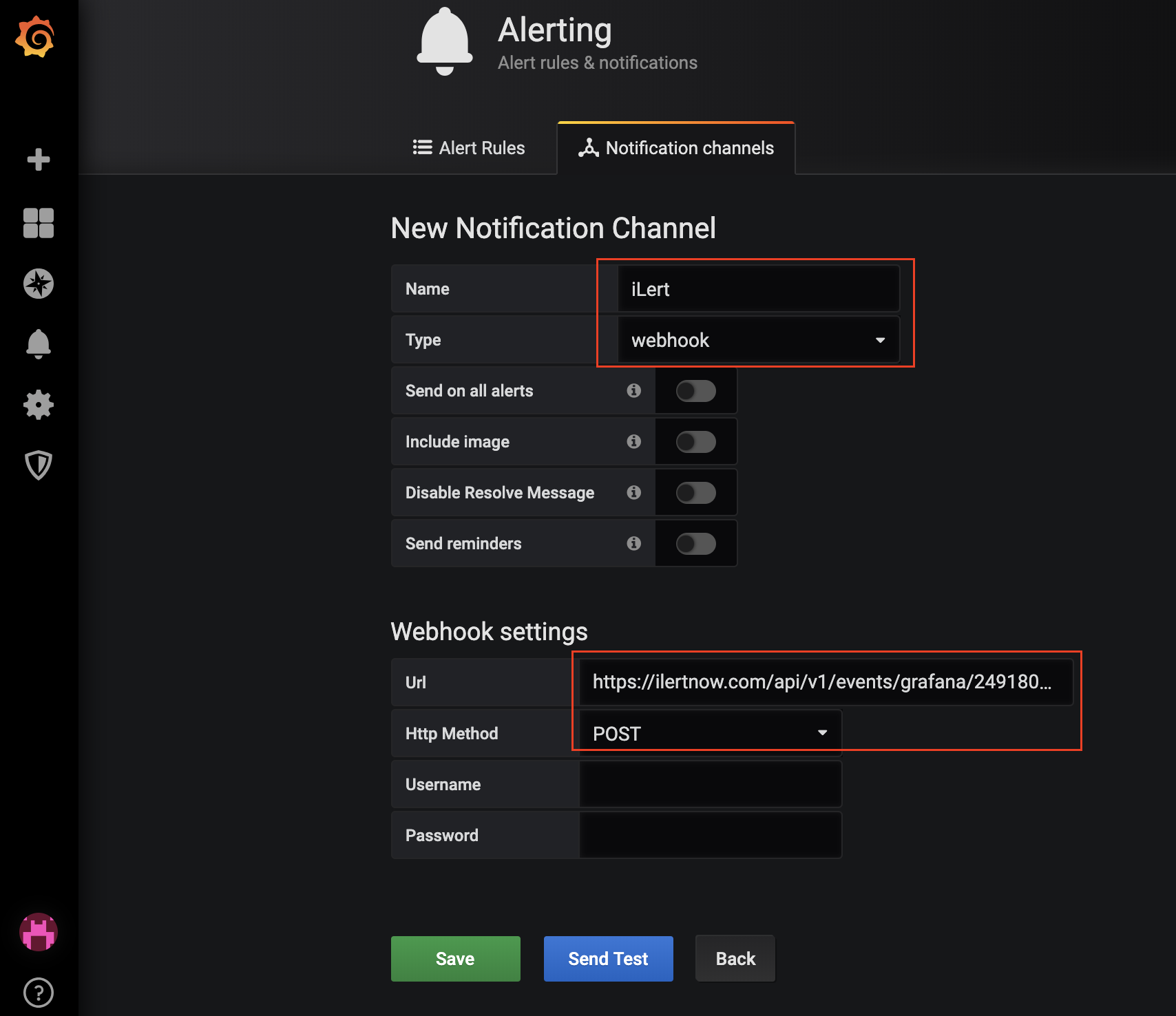Click the Grafana logo in sidebar
1176x1016 pixels.
[x=35, y=37]
